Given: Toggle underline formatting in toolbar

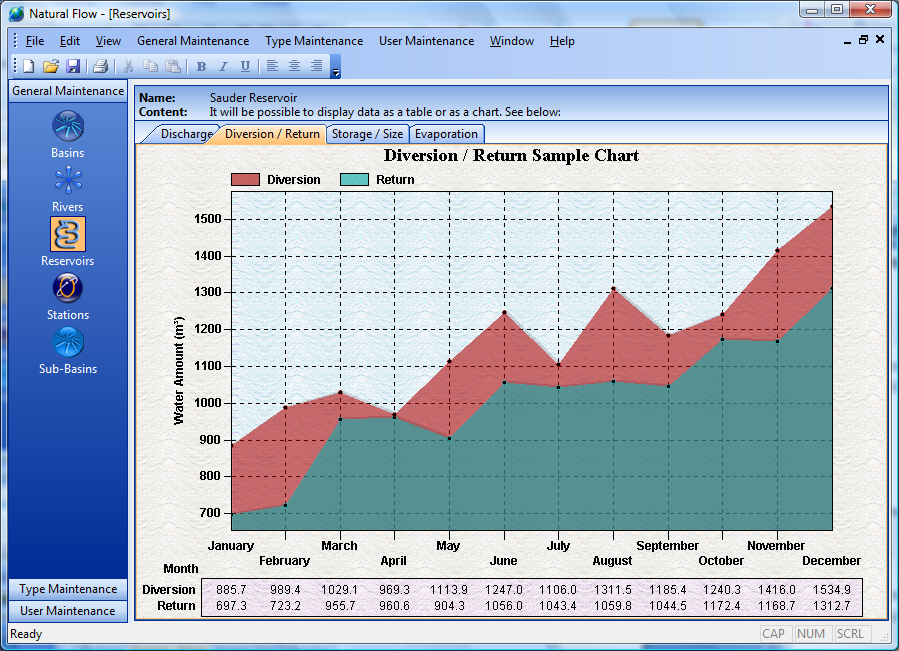Looking at the screenshot, I should [x=245, y=66].
